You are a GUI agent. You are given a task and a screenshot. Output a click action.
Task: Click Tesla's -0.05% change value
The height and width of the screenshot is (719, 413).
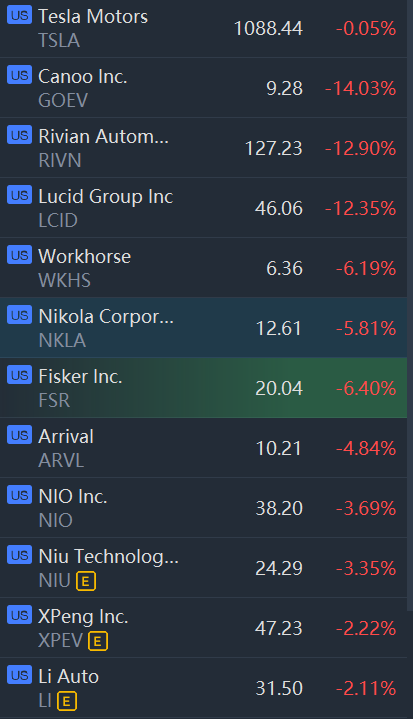[365, 28]
